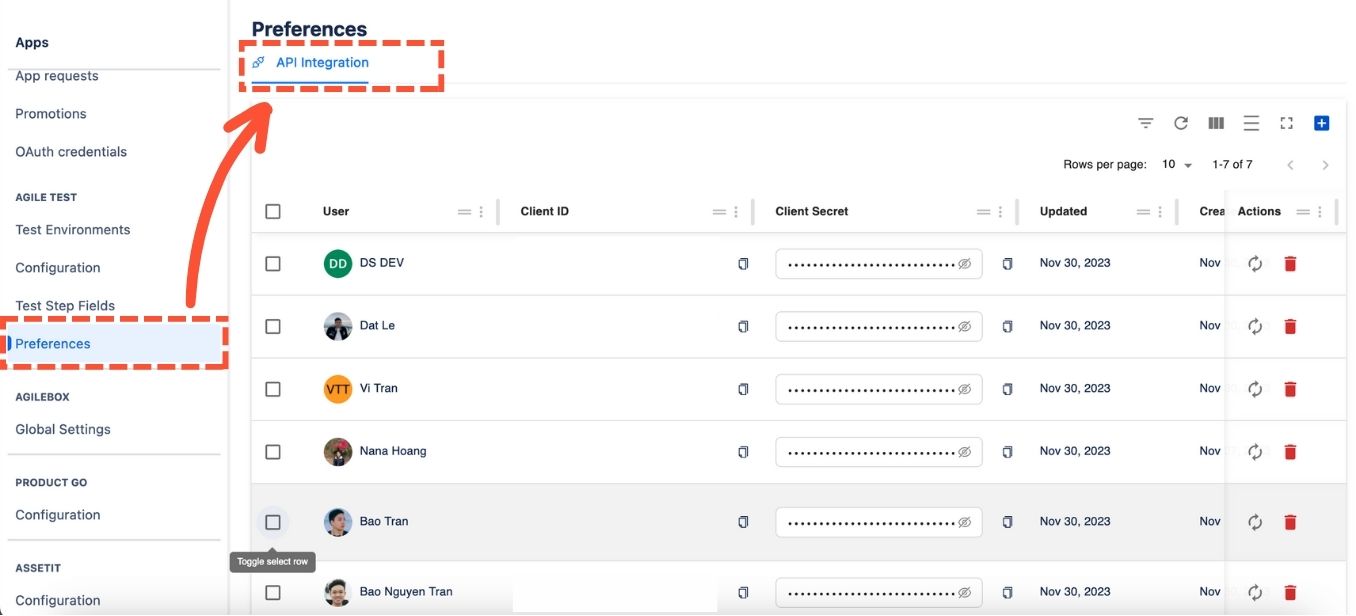Switch to the API Integration tab
1356x616 pixels.
(322, 63)
